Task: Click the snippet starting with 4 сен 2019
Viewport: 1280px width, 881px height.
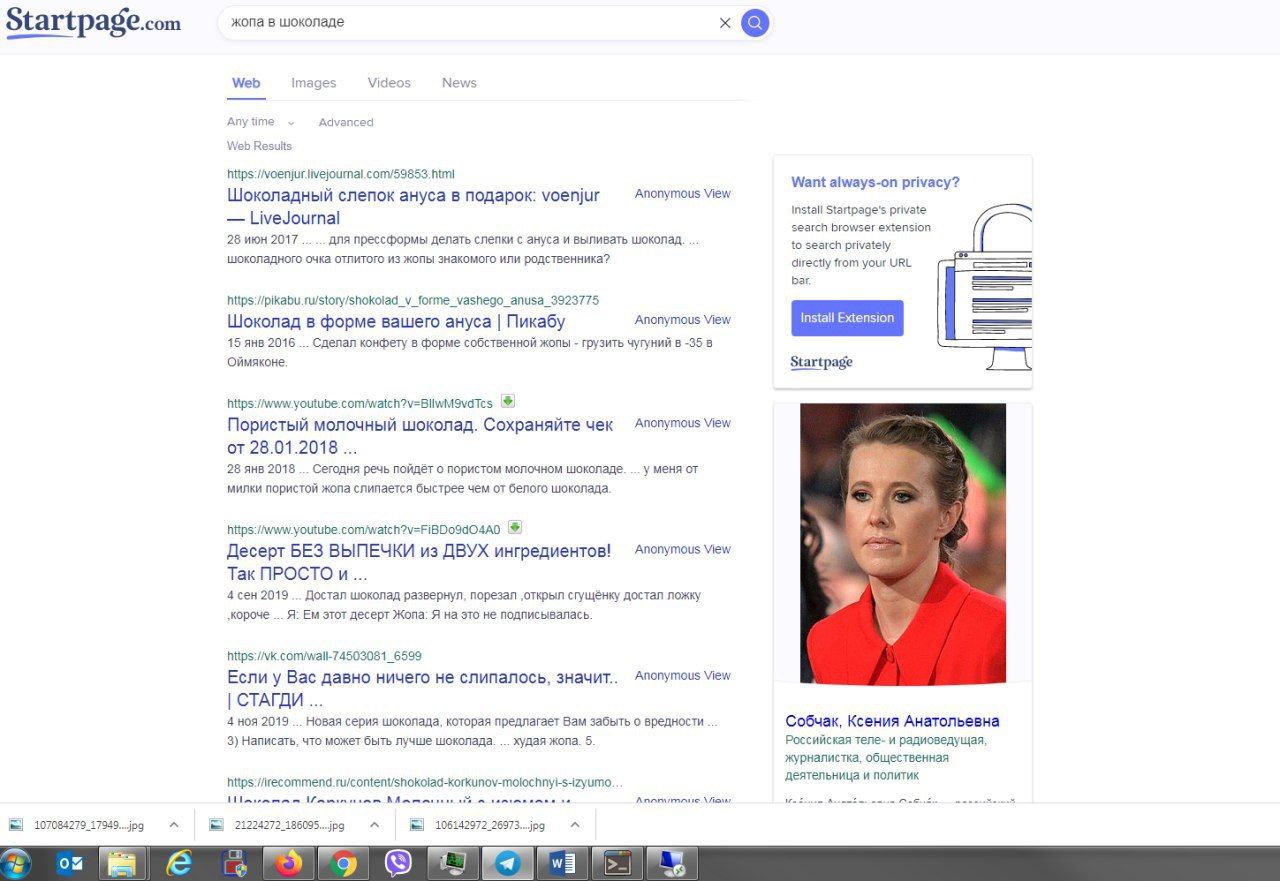Action: (464, 605)
